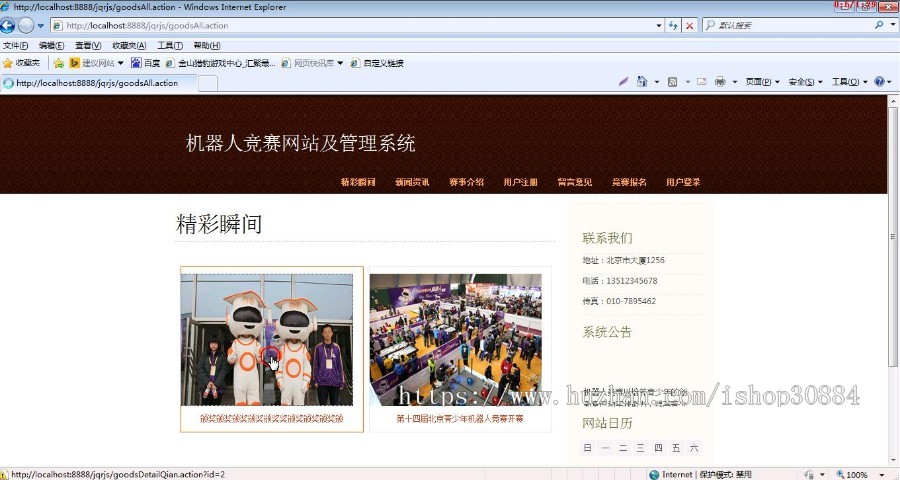Click the Print printer icon

pyautogui.click(x=720, y=82)
